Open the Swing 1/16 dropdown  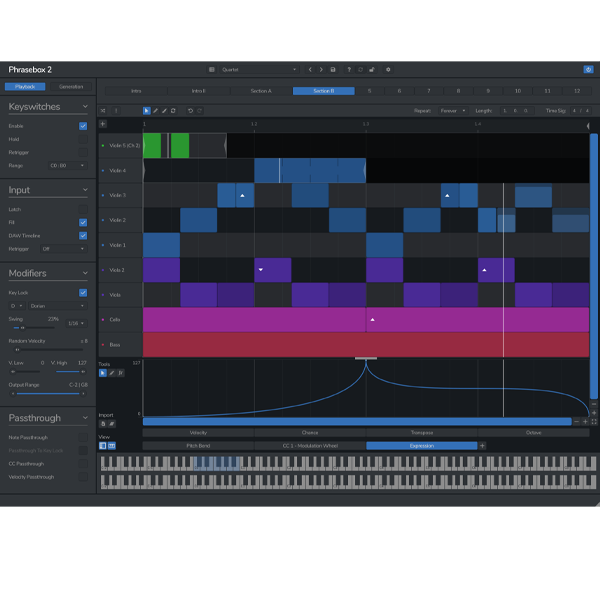pyautogui.click(x=76, y=323)
